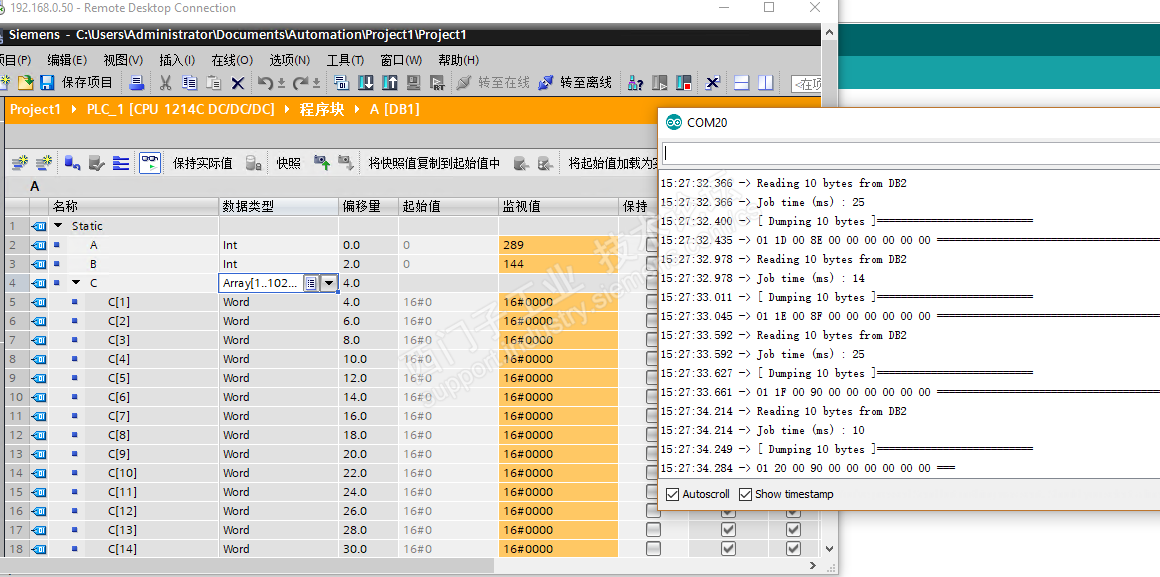Open the Array data type dropdown

[x=328, y=283]
